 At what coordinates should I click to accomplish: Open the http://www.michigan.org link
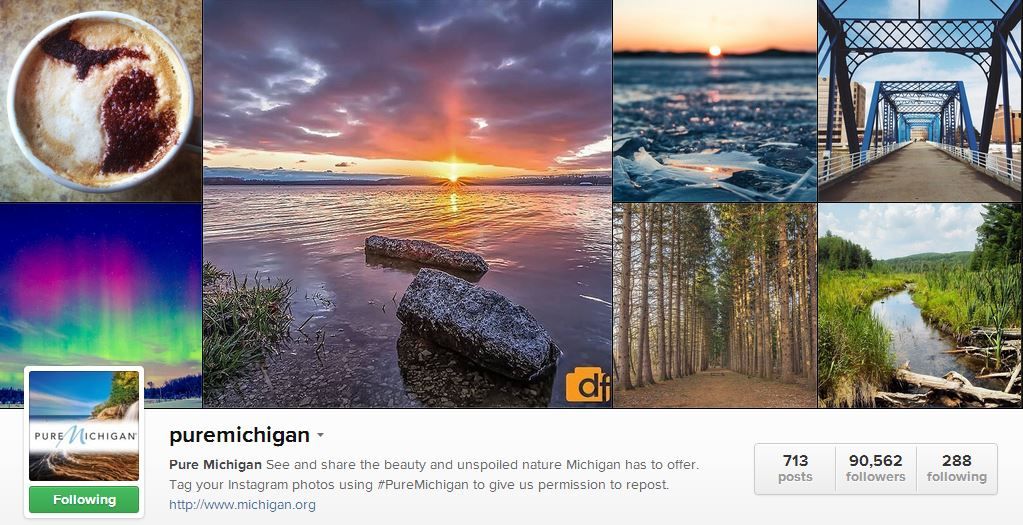242,505
